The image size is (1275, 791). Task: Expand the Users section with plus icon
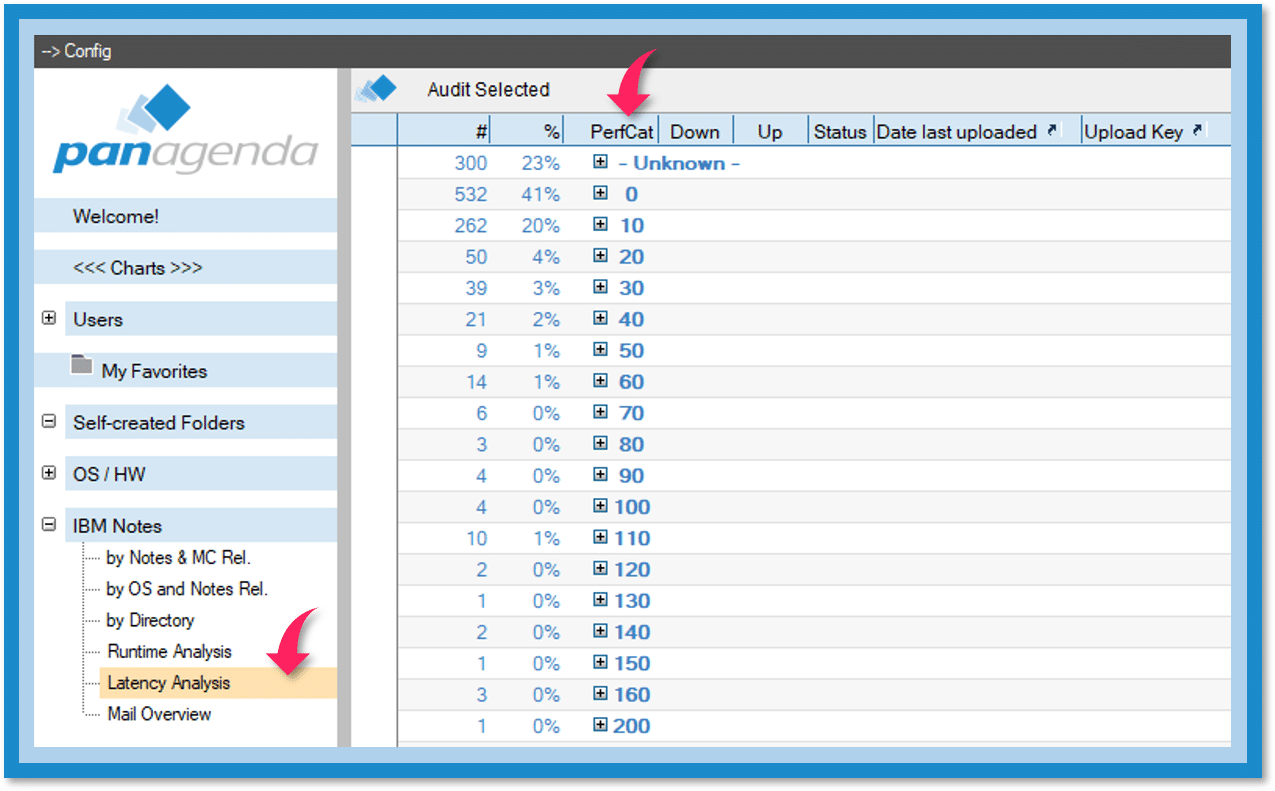pos(48,319)
